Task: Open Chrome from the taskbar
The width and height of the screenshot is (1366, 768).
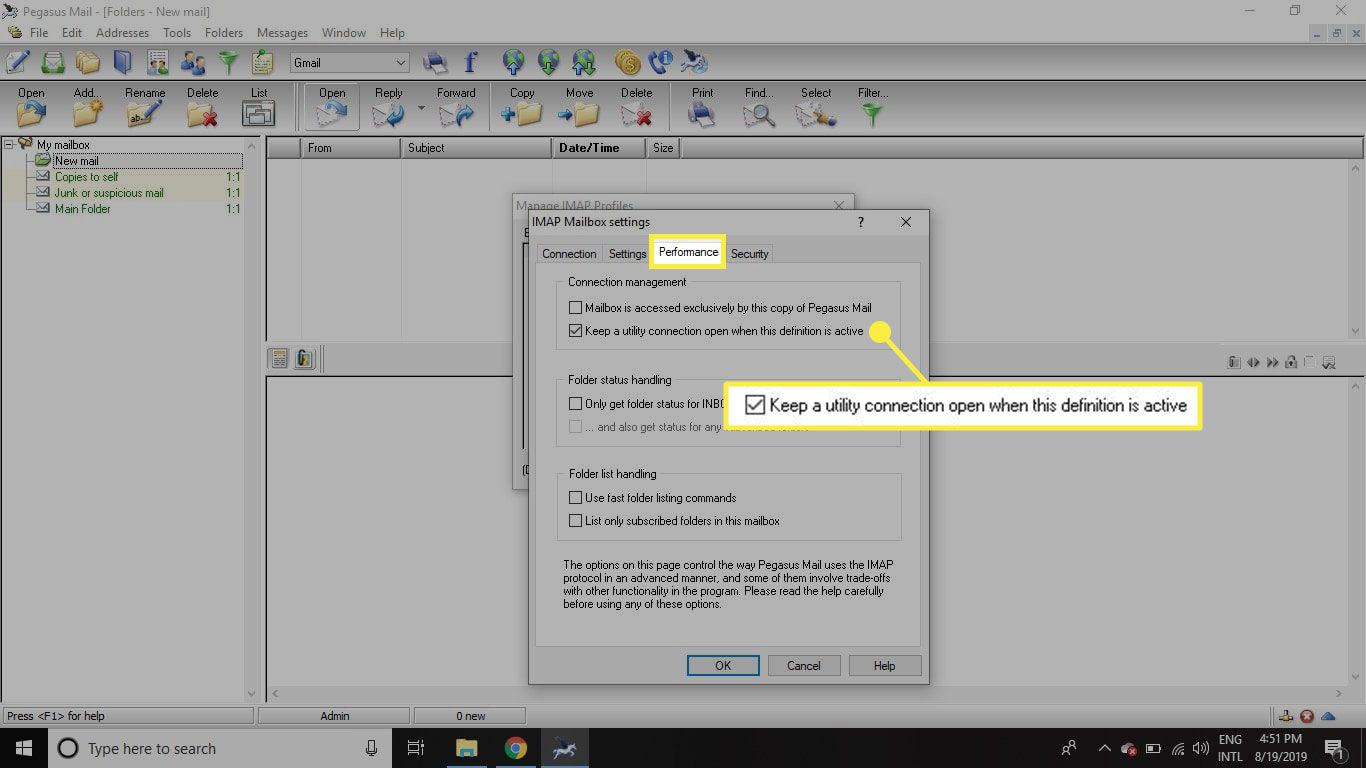Action: pyautogui.click(x=515, y=748)
